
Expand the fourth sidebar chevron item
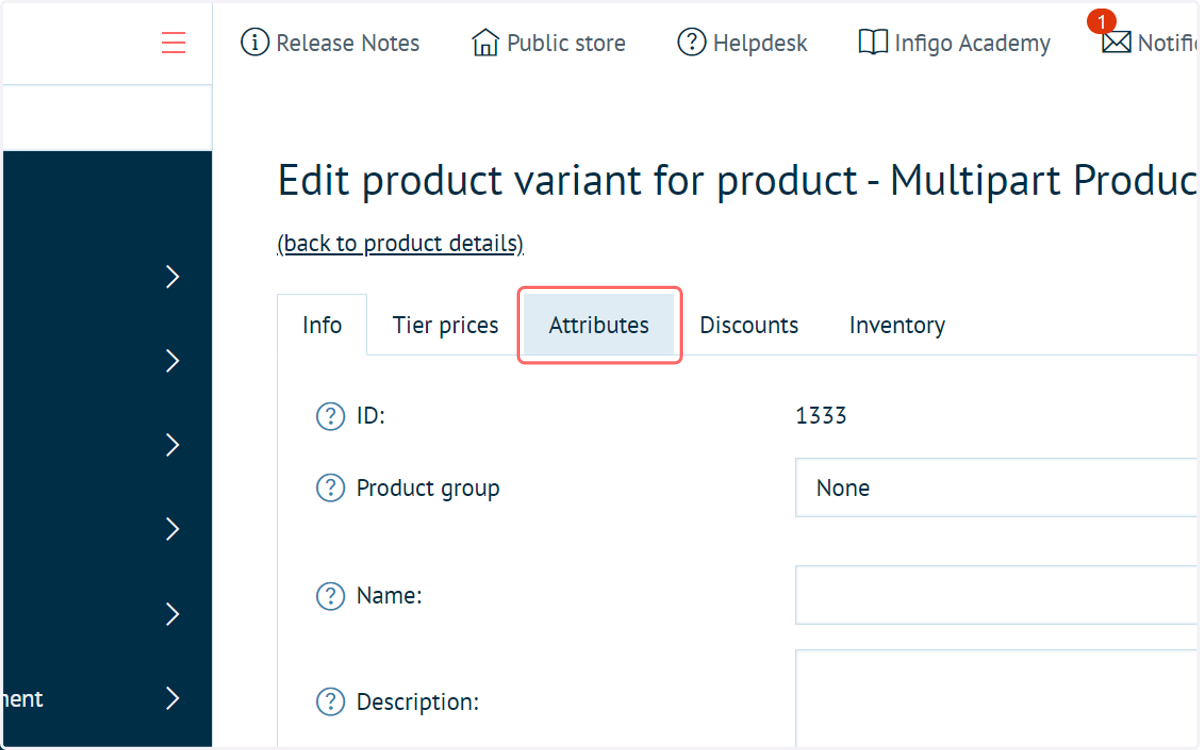(173, 529)
